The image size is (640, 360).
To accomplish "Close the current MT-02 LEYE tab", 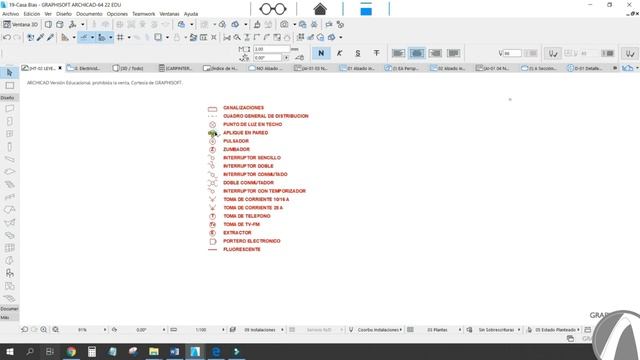I will 60,68.
